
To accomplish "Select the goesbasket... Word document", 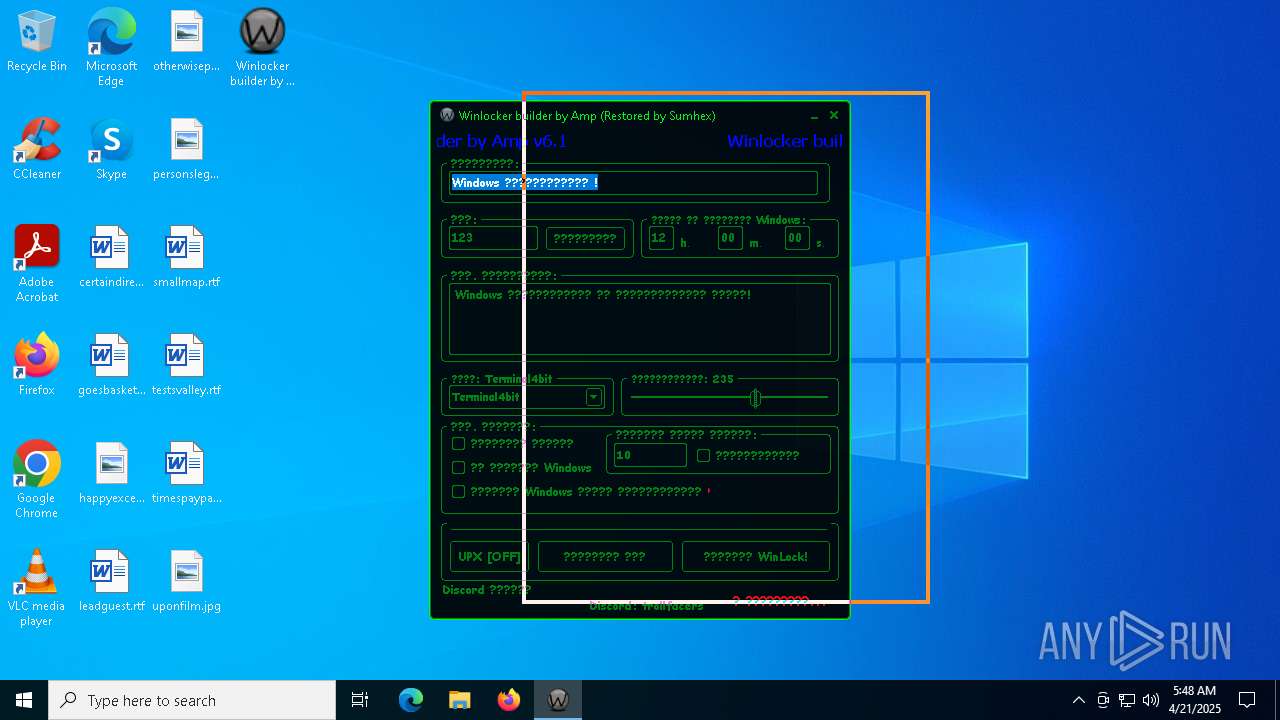I will coord(111,365).
